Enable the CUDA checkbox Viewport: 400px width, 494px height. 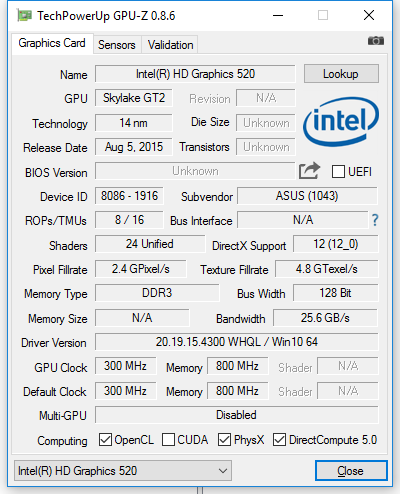pyautogui.click(x=168, y=440)
